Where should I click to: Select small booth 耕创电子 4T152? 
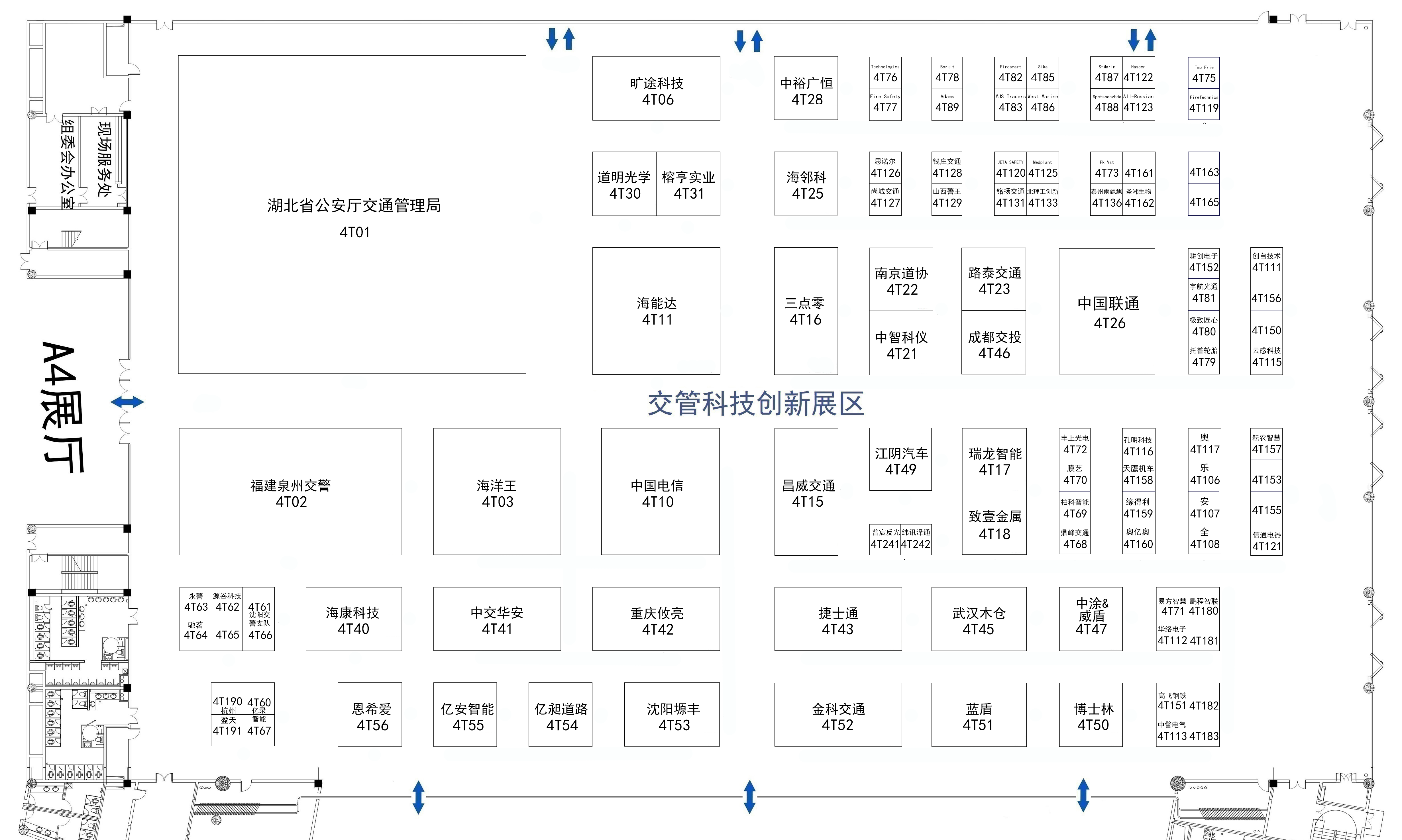1204,263
